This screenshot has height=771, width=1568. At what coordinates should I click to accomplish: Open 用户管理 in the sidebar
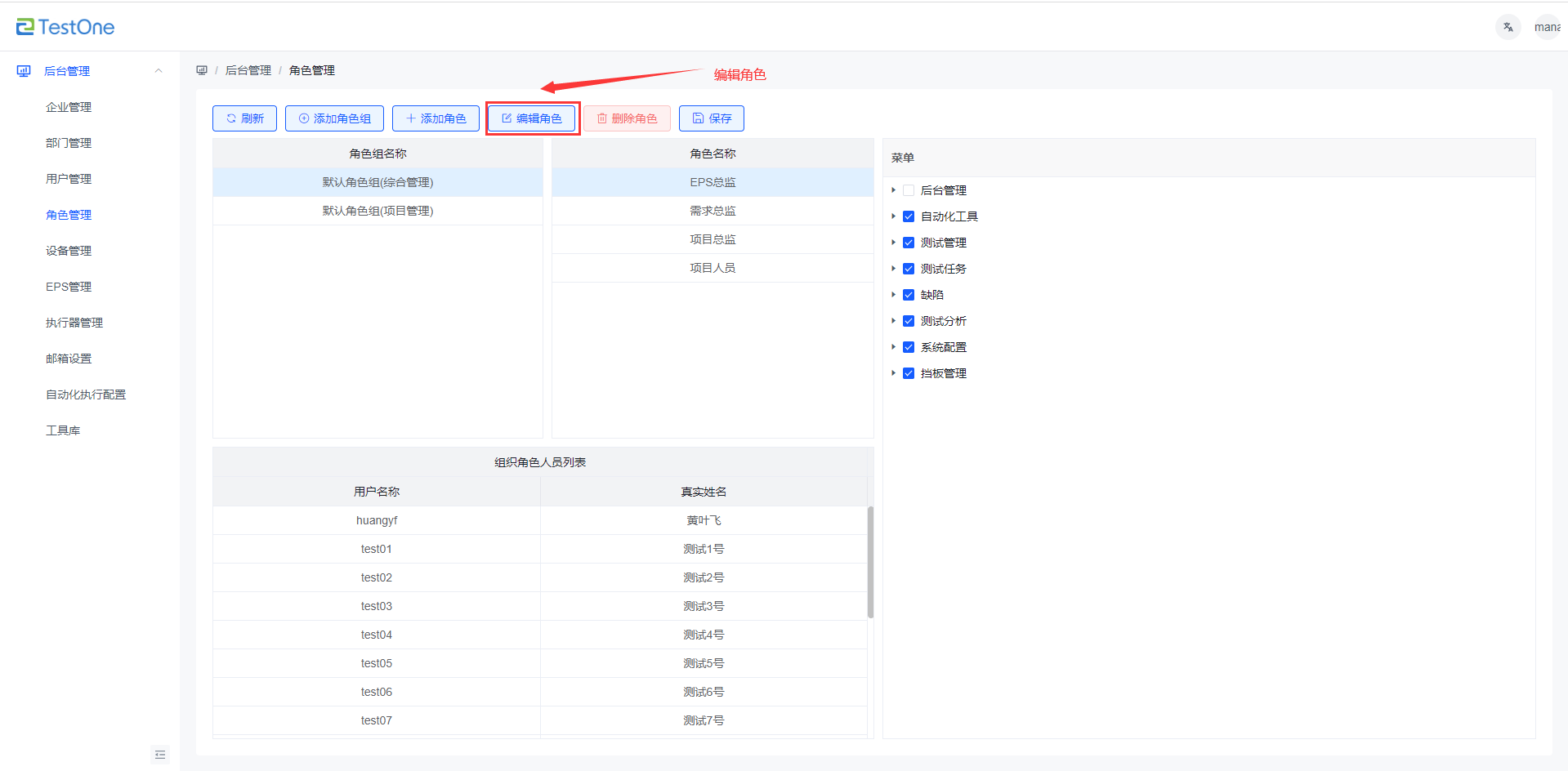pos(69,179)
